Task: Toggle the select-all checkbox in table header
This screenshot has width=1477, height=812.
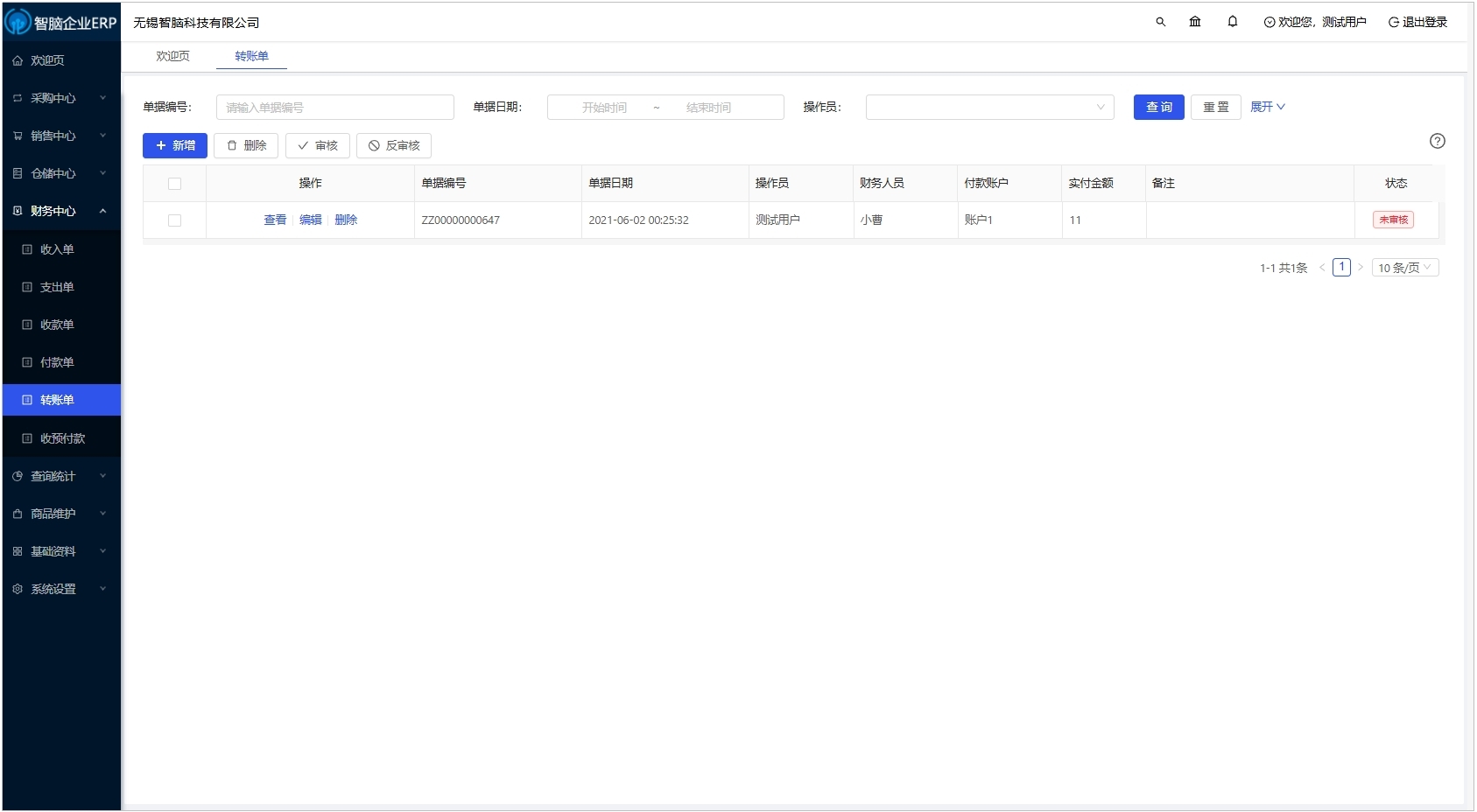Action: click(x=174, y=184)
